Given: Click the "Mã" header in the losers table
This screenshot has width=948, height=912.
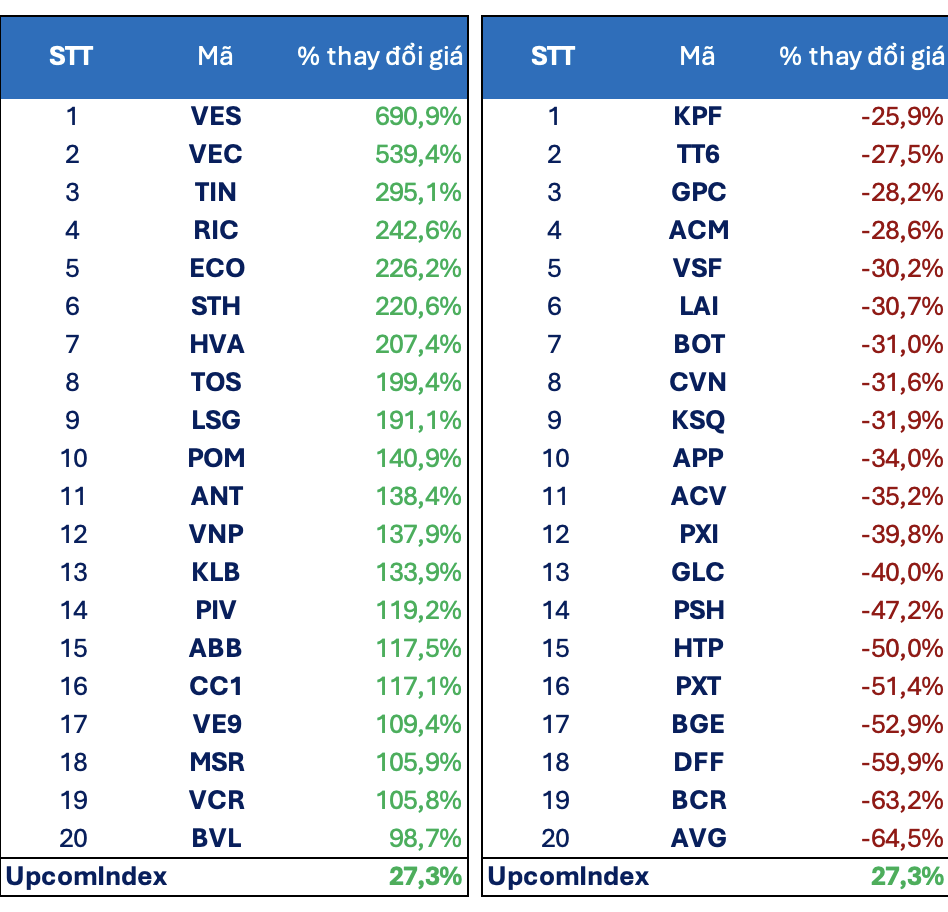Looking at the screenshot, I should [x=697, y=56].
